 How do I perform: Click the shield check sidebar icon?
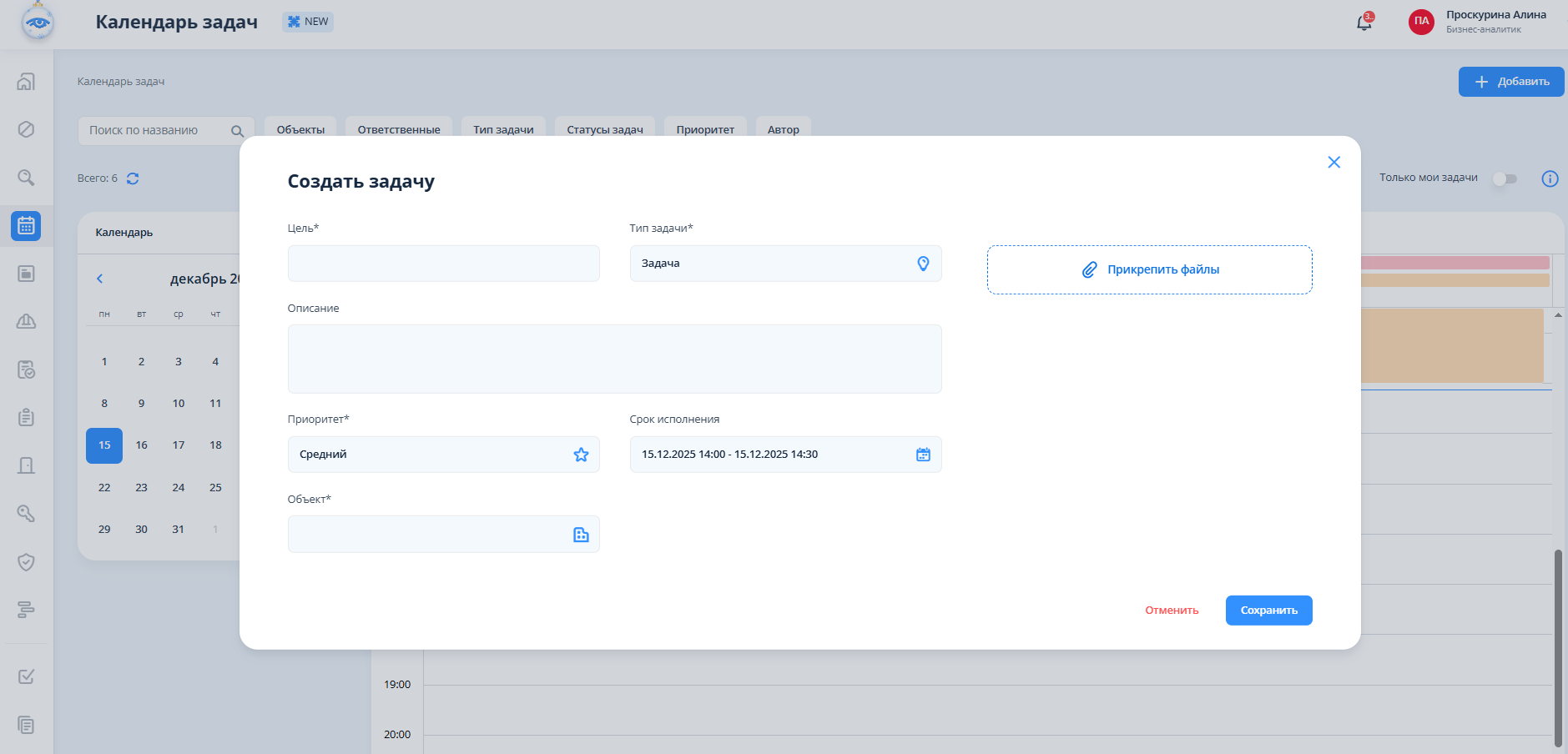[x=26, y=562]
